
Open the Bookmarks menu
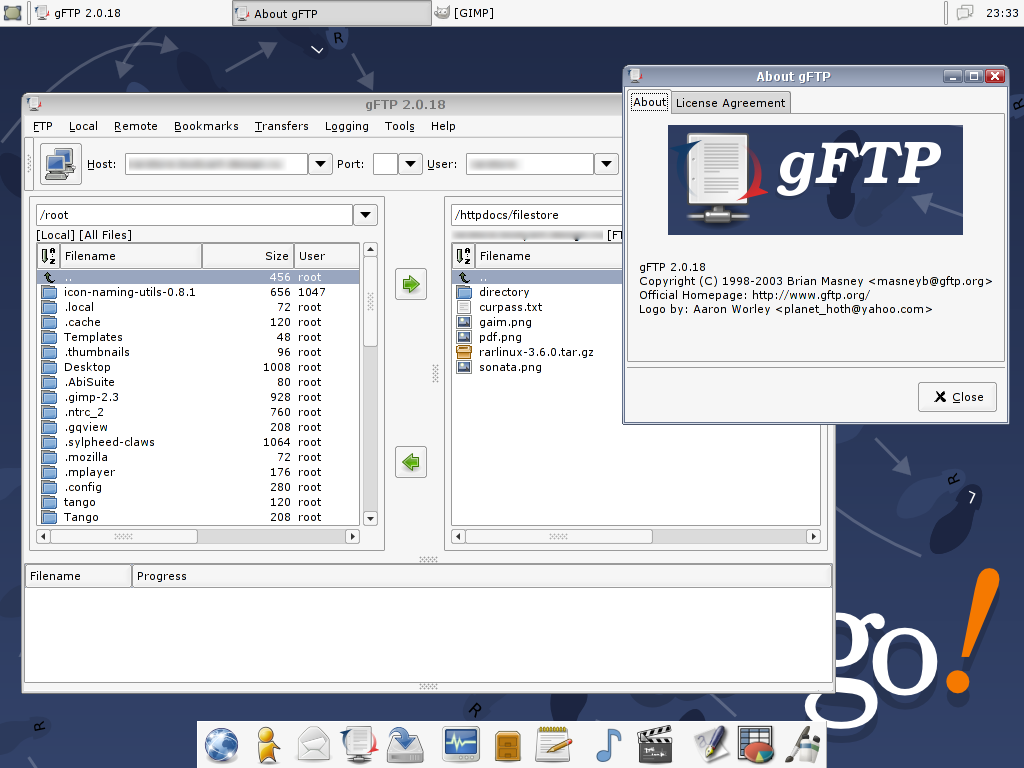(x=206, y=126)
